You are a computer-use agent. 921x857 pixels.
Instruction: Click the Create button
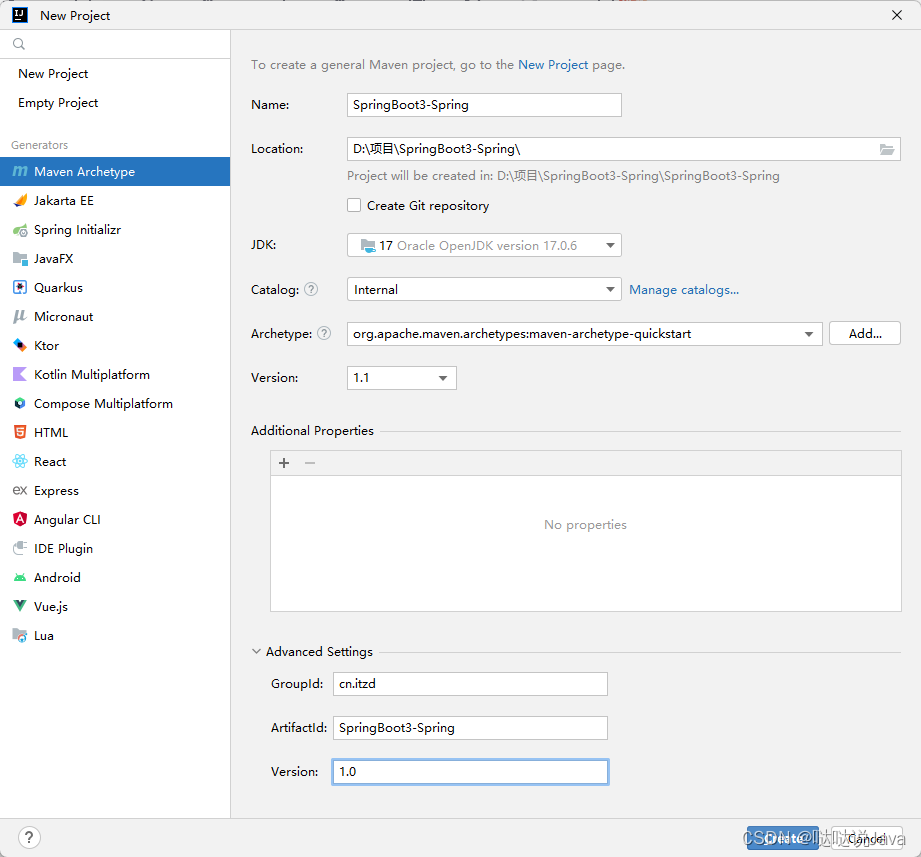pyautogui.click(x=782, y=838)
